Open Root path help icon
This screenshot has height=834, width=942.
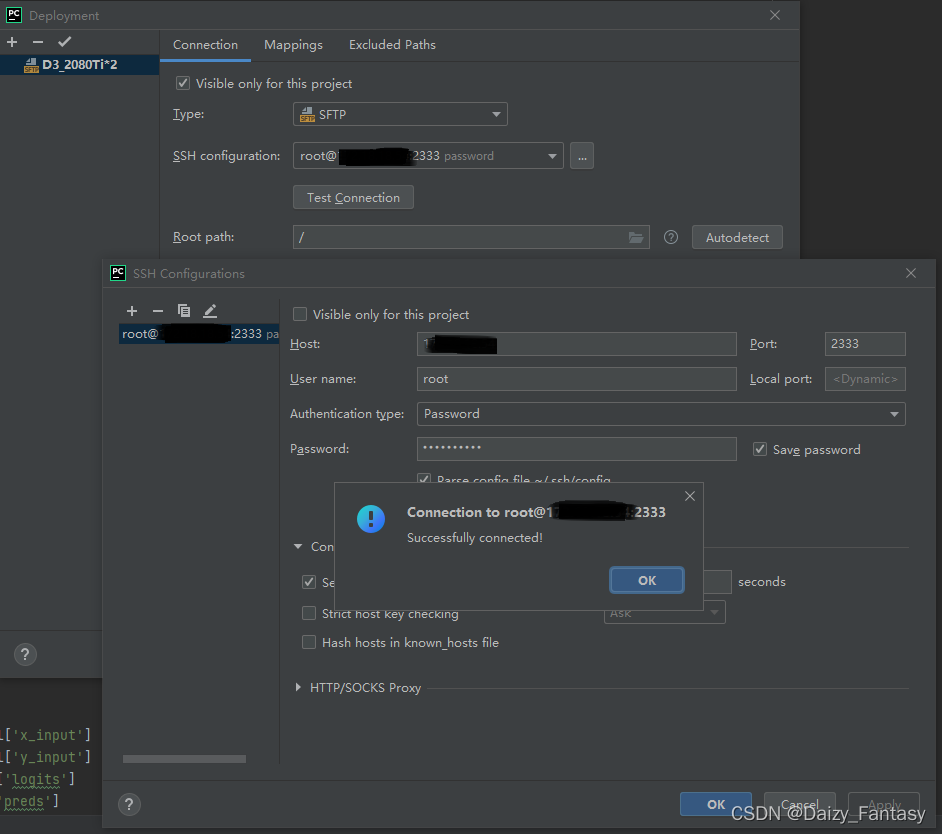pyautogui.click(x=671, y=237)
